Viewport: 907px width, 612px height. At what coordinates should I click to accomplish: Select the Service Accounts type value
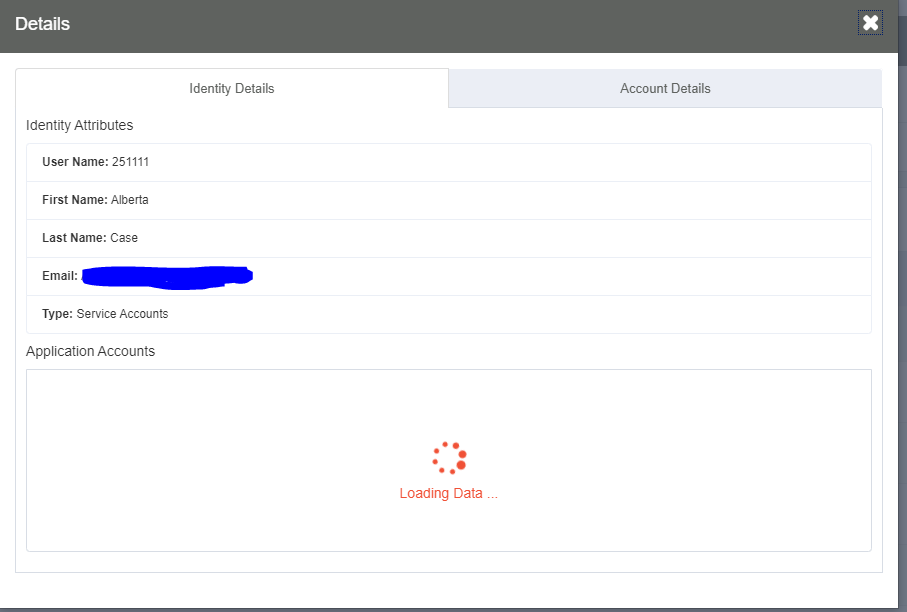(x=122, y=314)
